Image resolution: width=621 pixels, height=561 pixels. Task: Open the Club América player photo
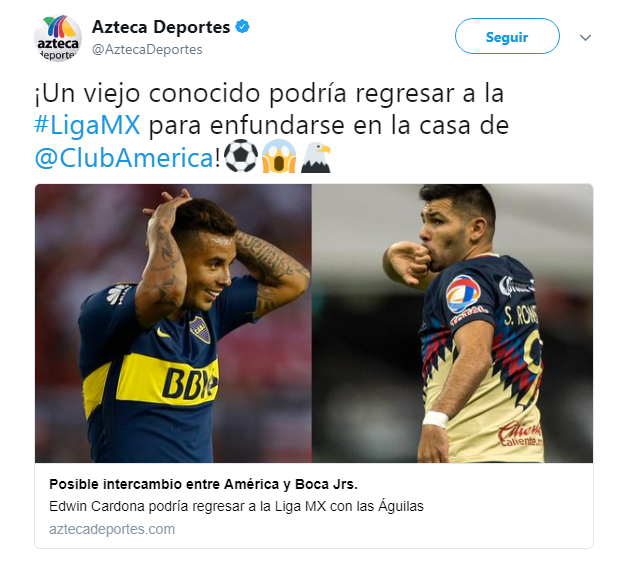click(452, 323)
